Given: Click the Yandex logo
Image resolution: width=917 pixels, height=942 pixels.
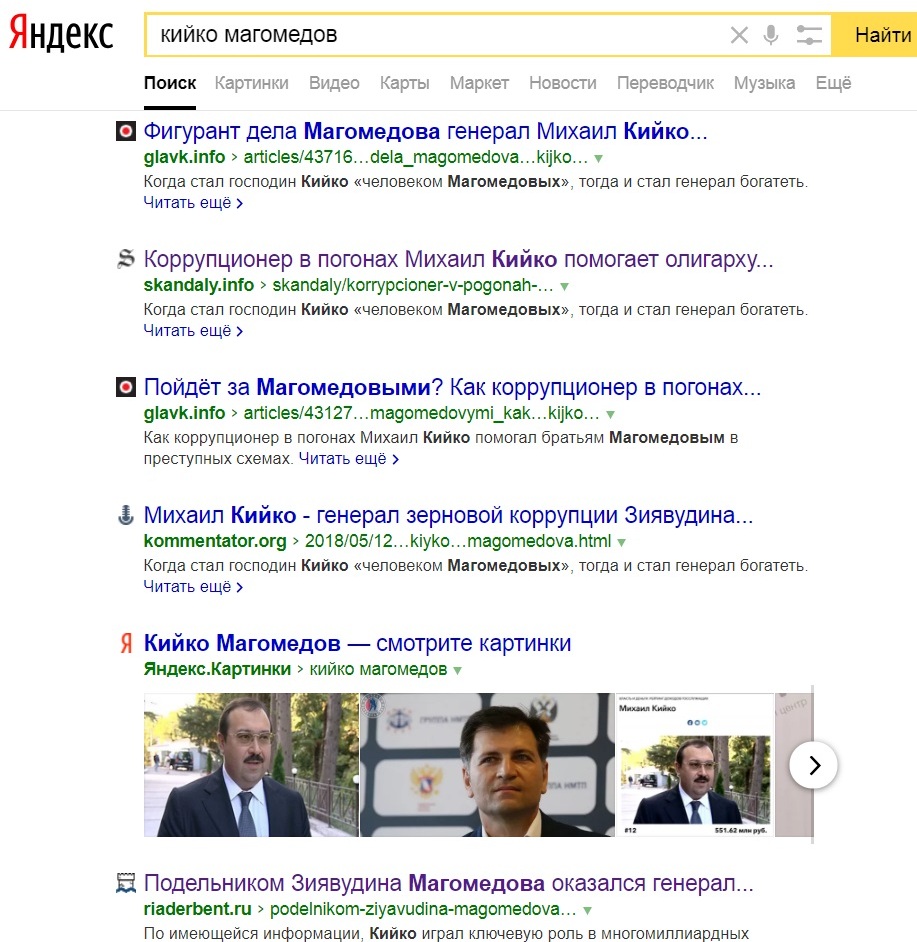Looking at the screenshot, I should click(61, 35).
